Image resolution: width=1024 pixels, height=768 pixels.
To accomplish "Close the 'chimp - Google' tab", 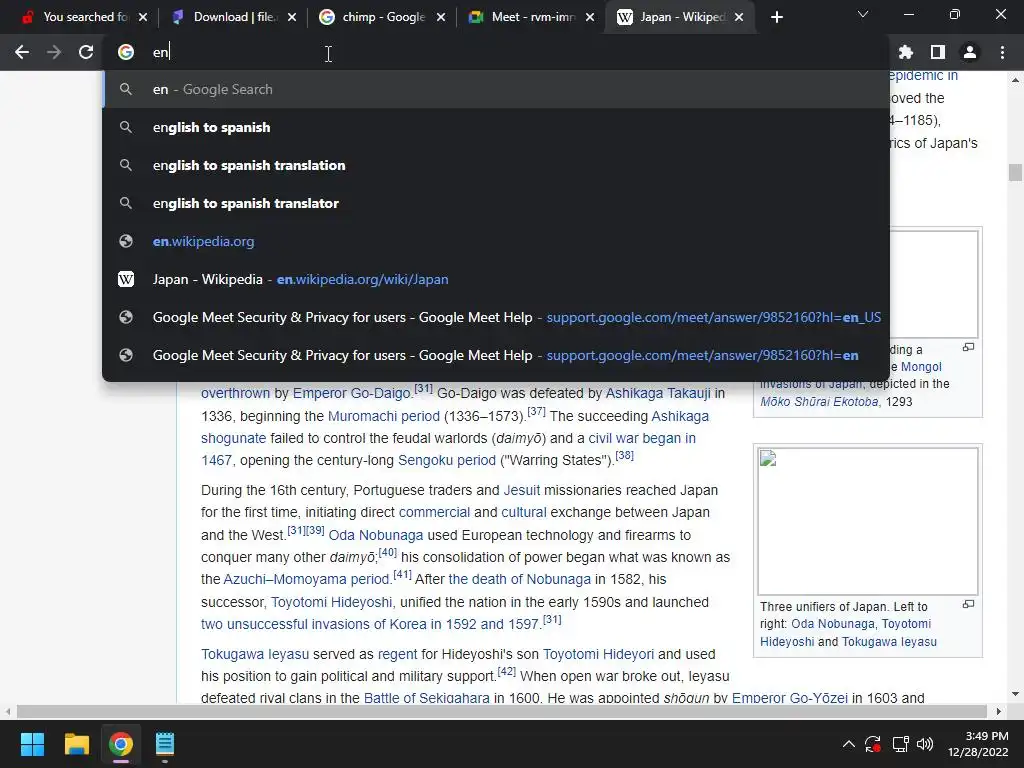I will (x=441, y=18).
